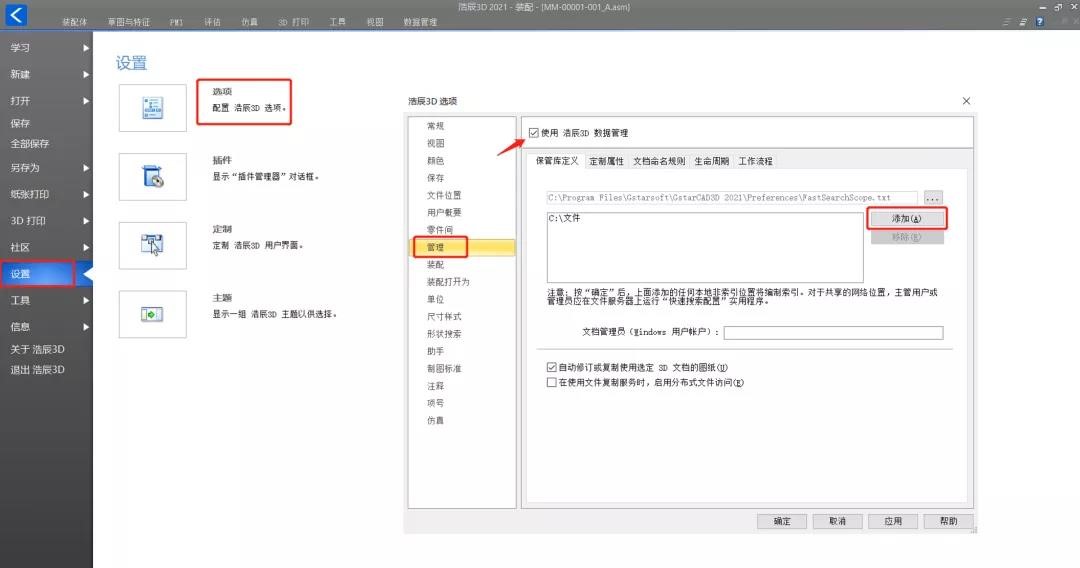Switch to the 工作流程 dialog tab

(756, 161)
